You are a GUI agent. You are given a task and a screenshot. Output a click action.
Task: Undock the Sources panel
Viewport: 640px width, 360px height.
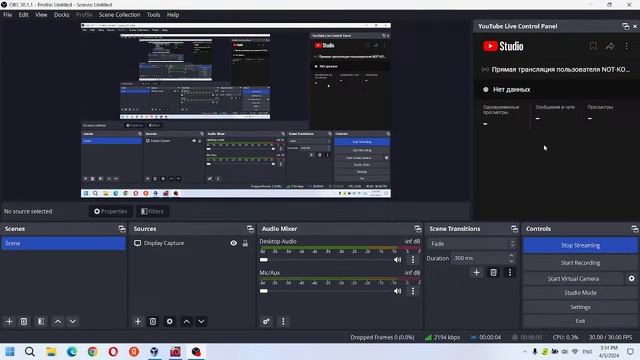[250, 229]
